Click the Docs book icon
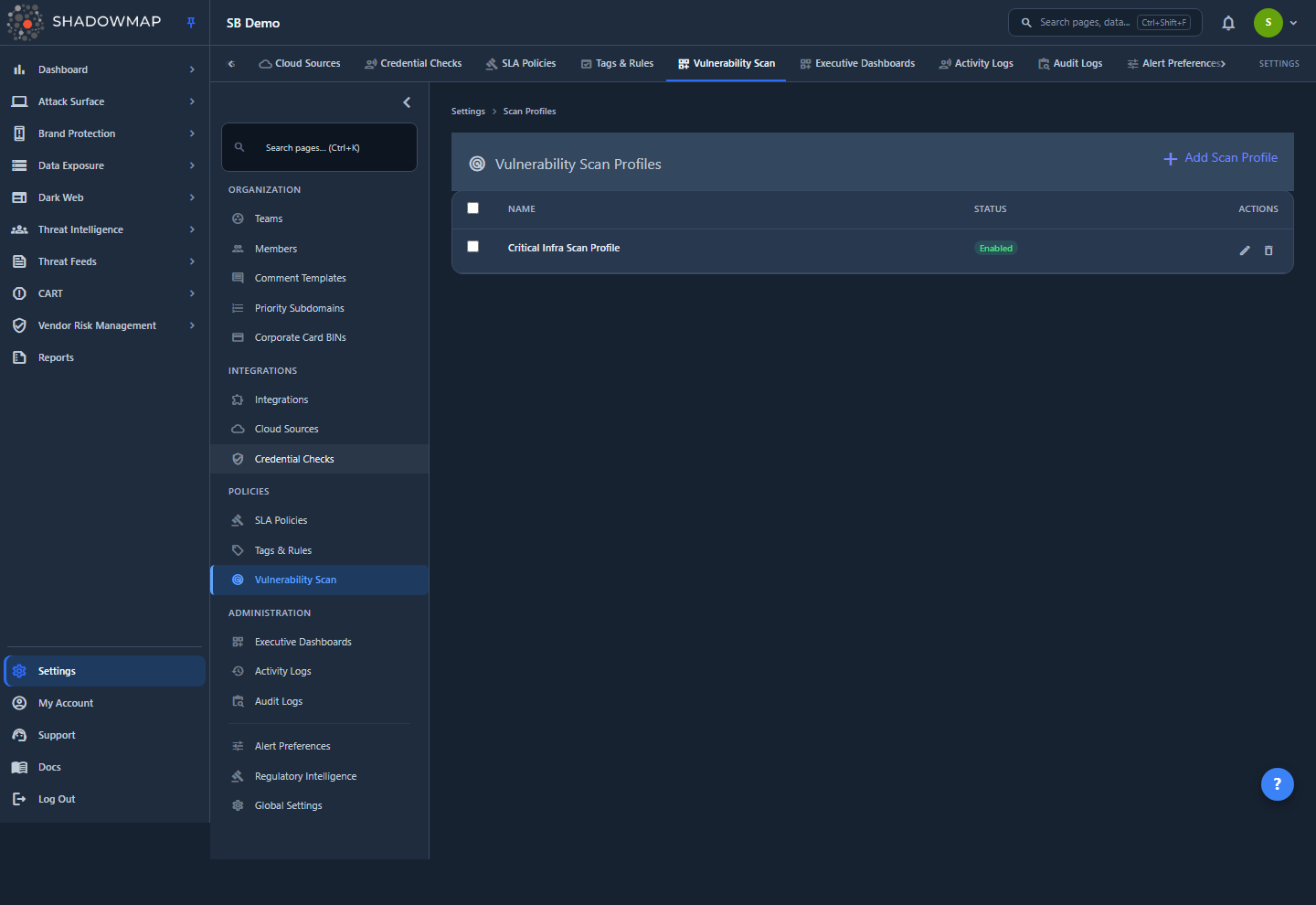Viewport: 1316px width, 905px height. coord(19,767)
